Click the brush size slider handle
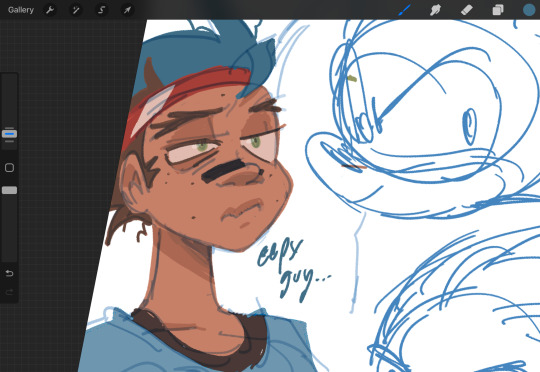 [9, 134]
